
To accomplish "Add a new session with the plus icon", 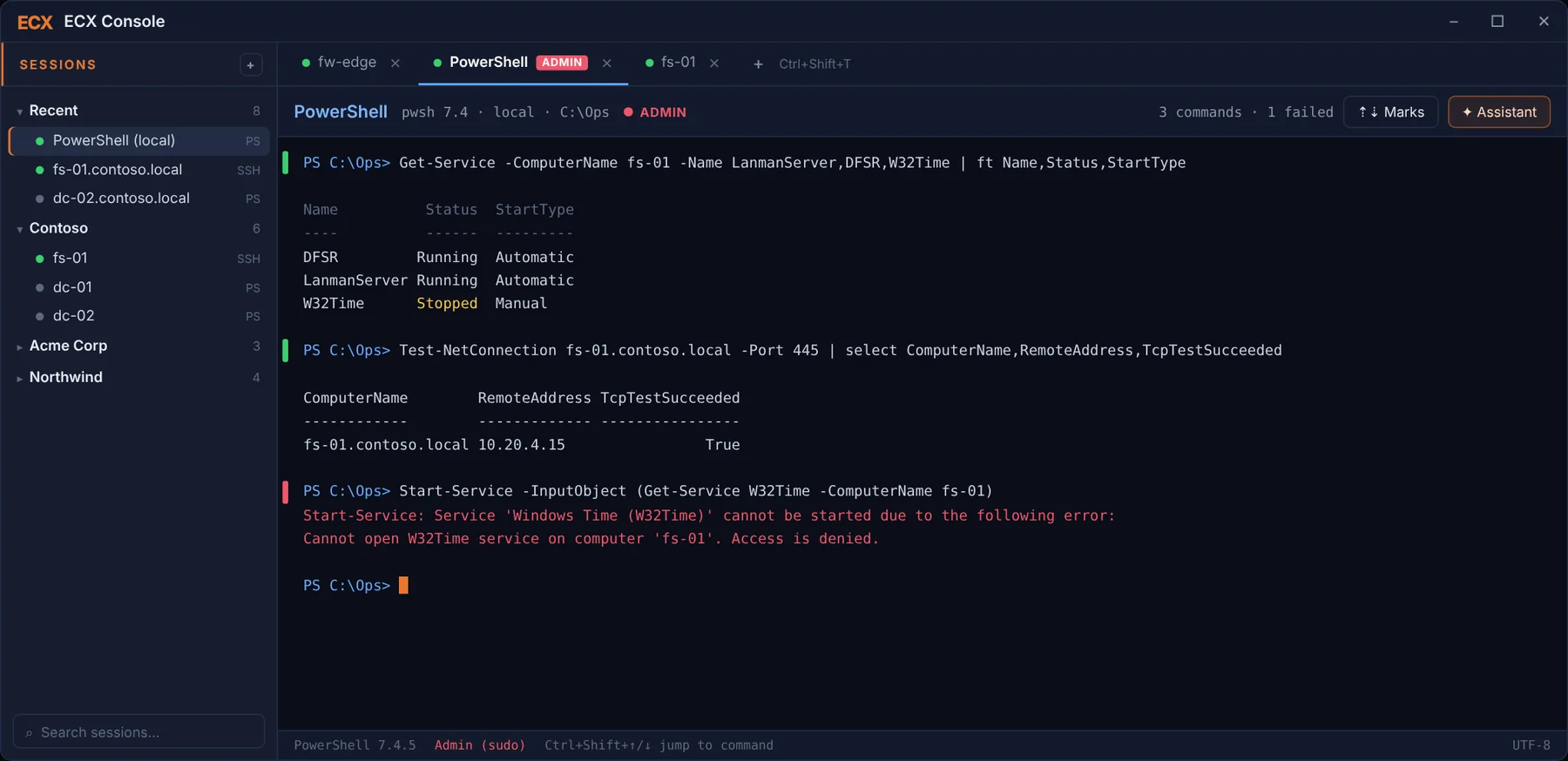I will (251, 64).
